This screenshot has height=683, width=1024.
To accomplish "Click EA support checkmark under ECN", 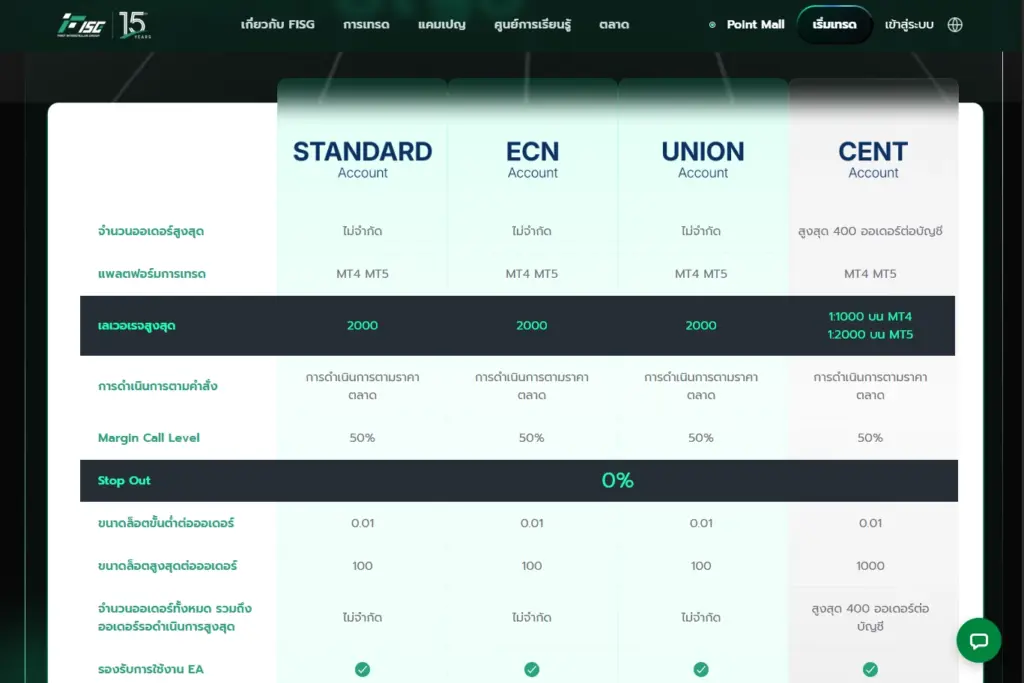I will [532, 669].
